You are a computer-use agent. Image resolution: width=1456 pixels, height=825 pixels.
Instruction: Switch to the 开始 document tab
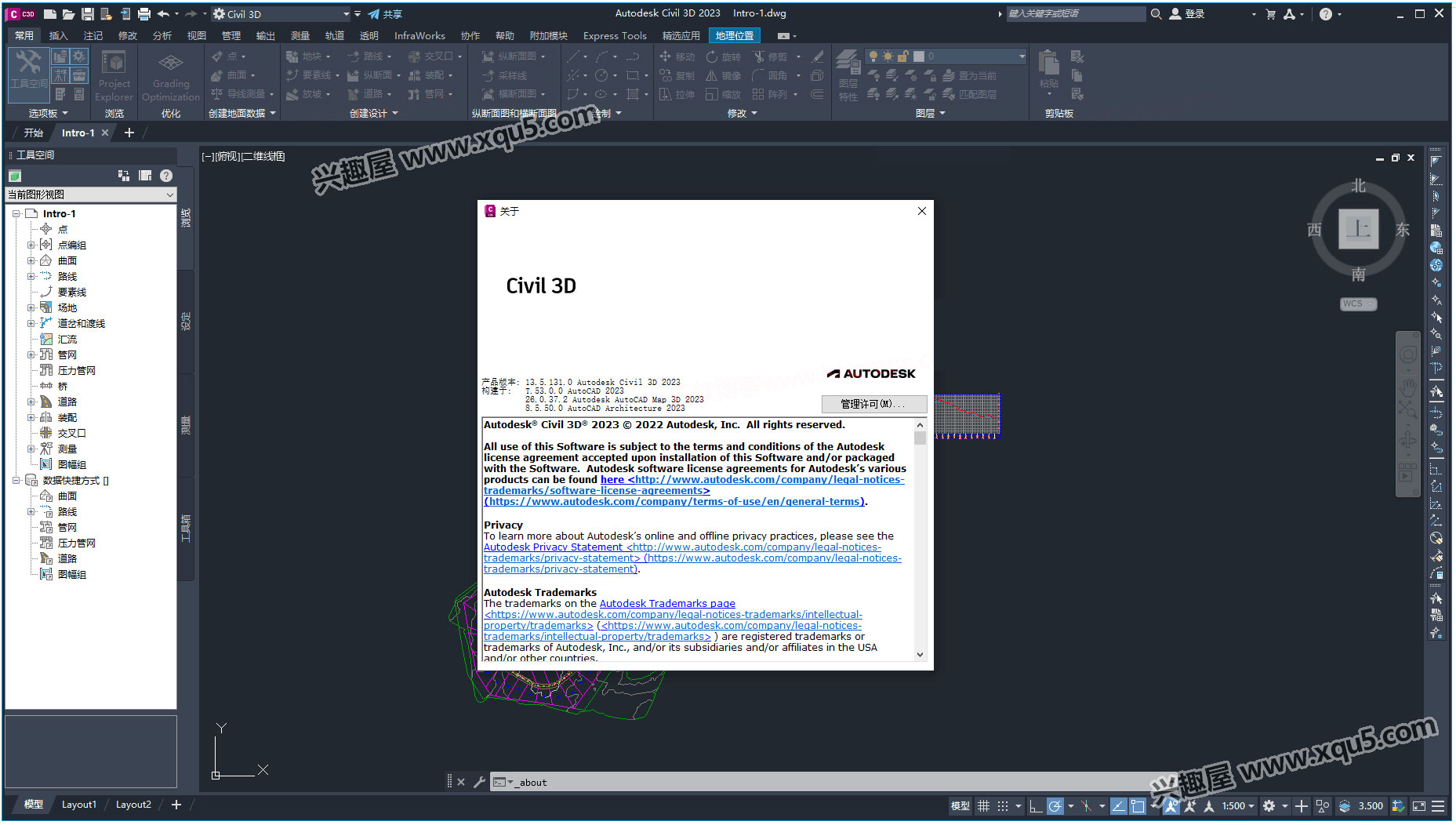pos(34,133)
